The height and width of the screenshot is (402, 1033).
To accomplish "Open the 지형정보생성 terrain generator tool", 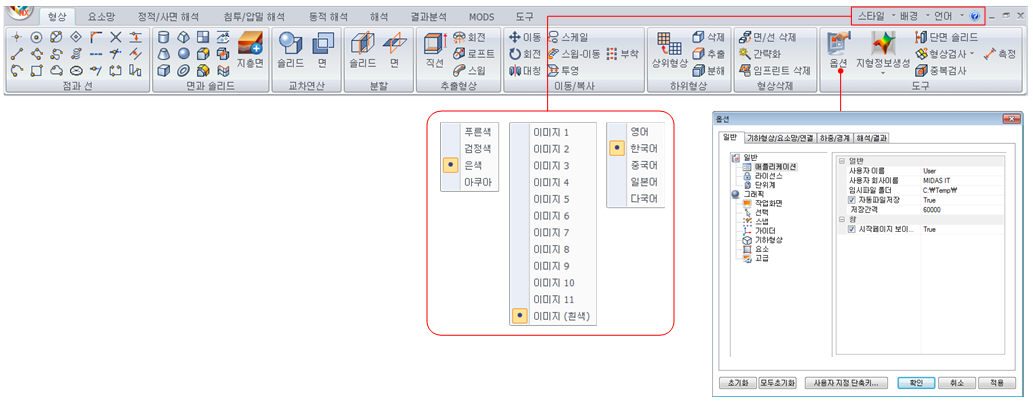I will (x=882, y=51).
